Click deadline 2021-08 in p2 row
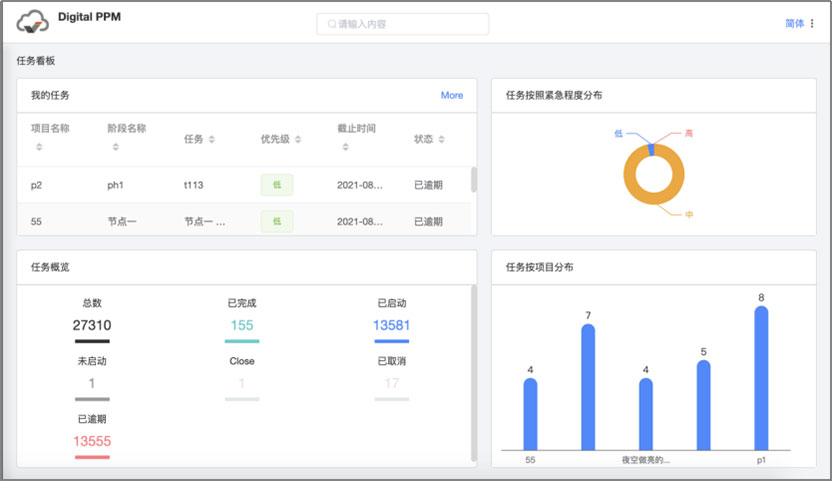 coord(360,185)
